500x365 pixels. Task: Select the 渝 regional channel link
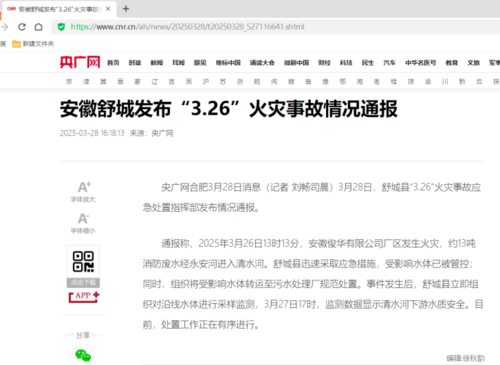click(428, 82)
